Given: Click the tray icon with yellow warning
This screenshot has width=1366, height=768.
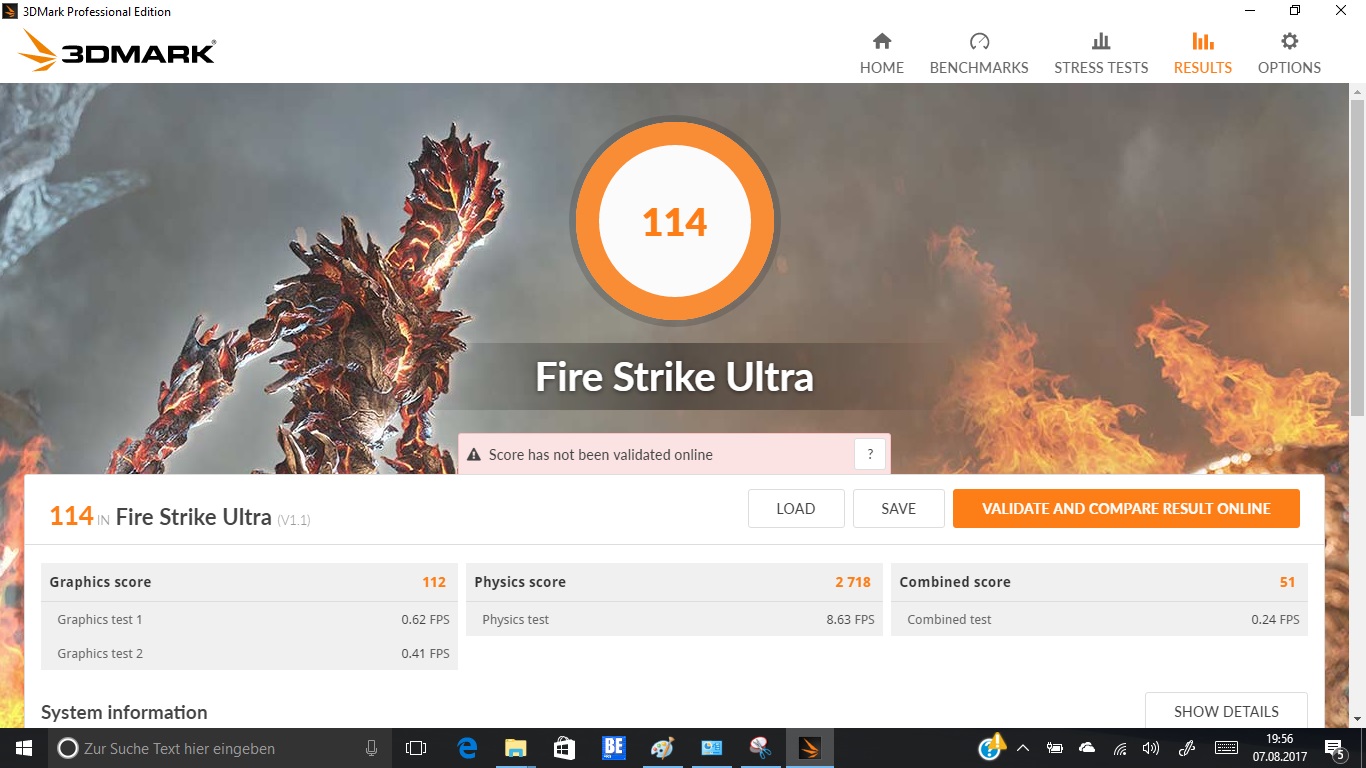Looking at the screenshot, I should pyautogui.click(x=992, y=747).
